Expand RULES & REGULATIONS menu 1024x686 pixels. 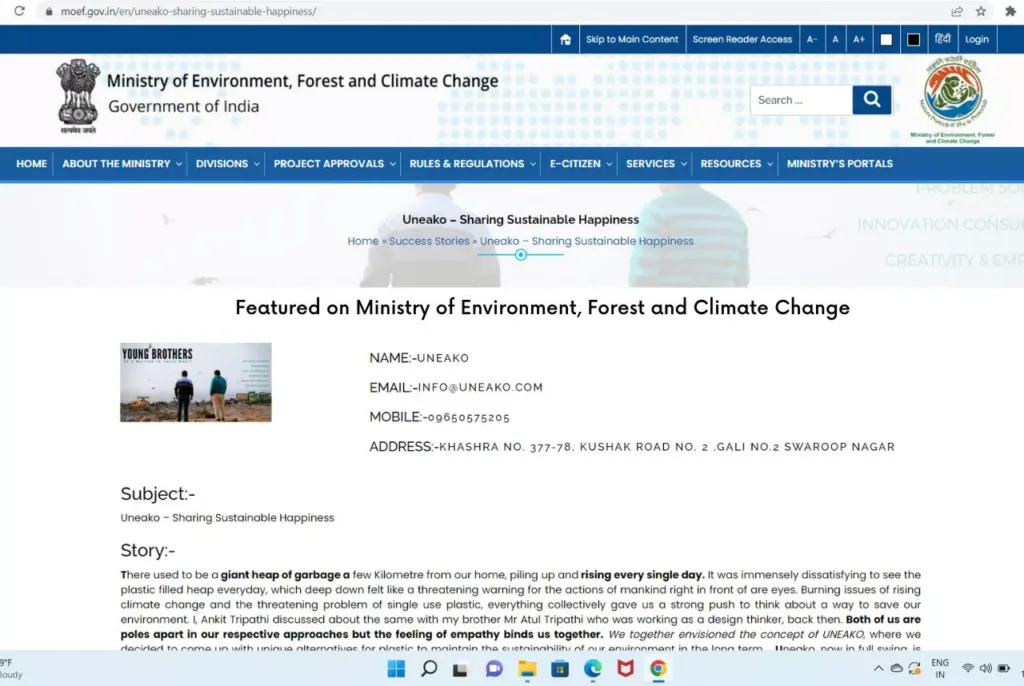pyautogui.click(x=473, y=164)
